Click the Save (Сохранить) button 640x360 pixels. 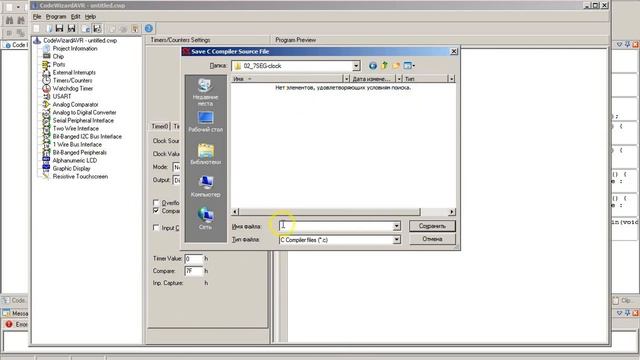coord(432,226)
